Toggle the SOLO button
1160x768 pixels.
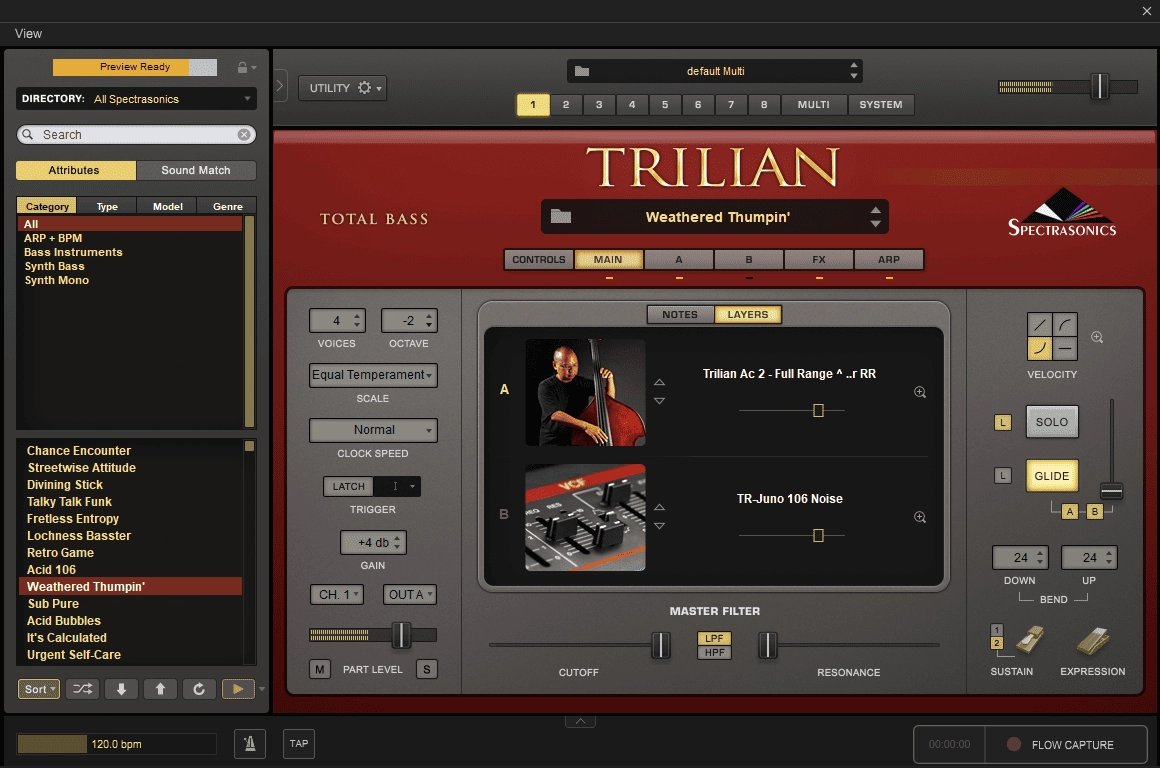coord(1051,422)
